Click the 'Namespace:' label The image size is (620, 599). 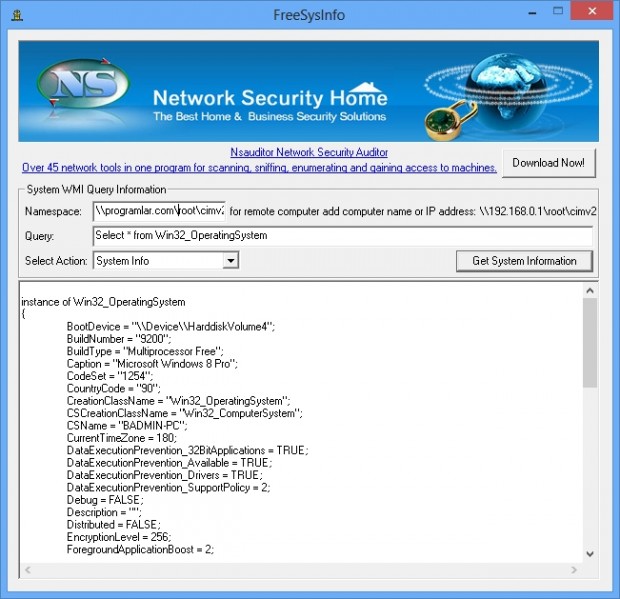(x=53, y=212)
